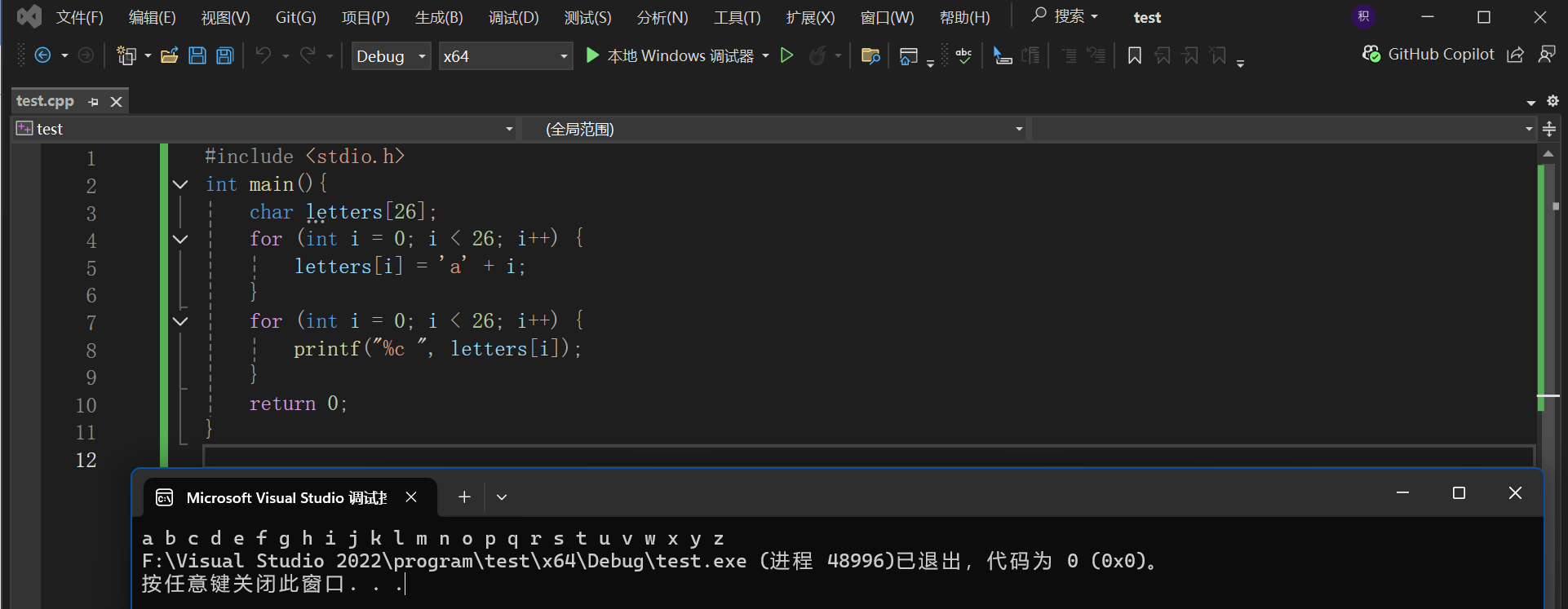Click the 'return 0;' code line

pos(299,404)
